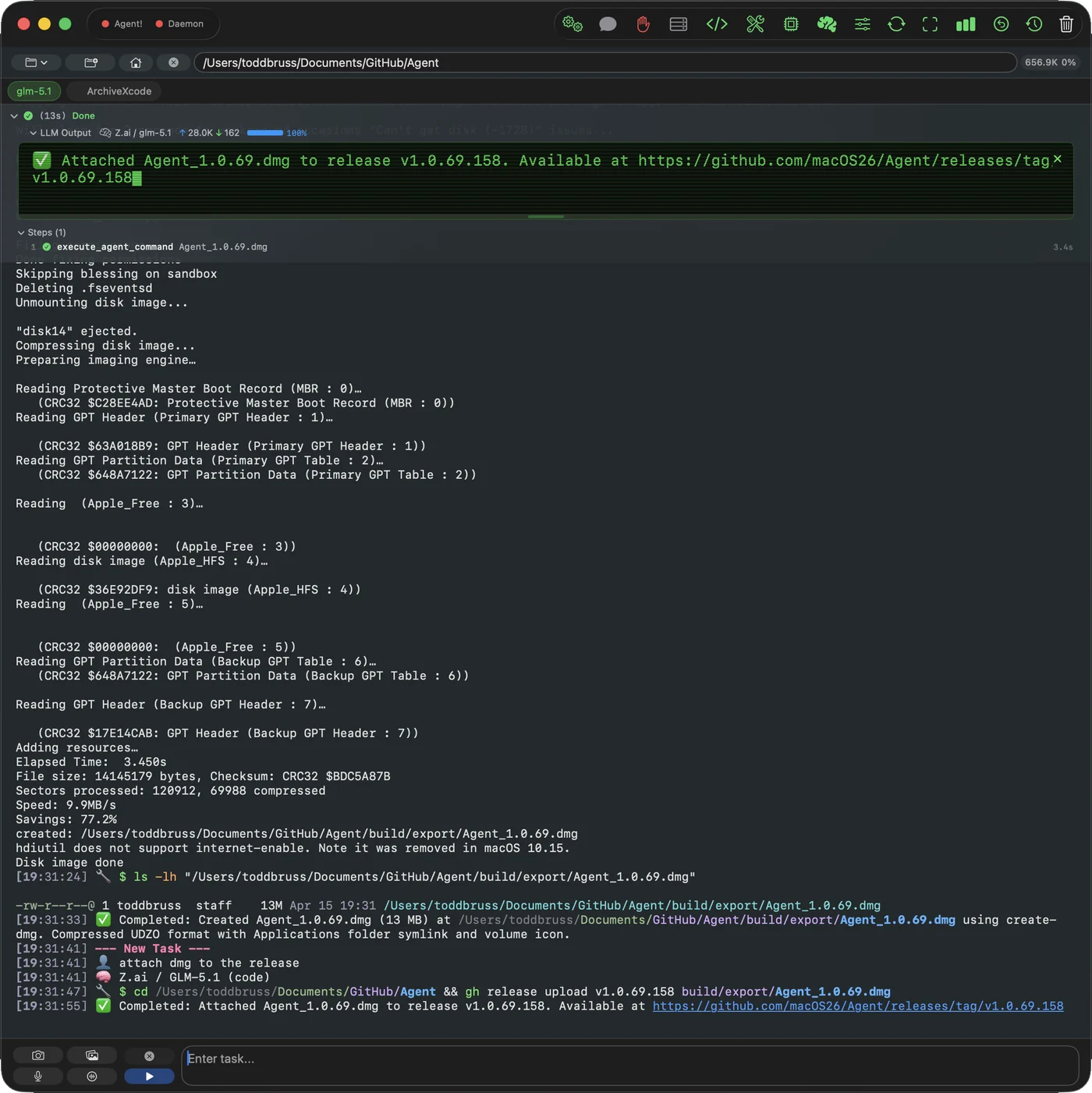Click the CPU chip toolbar icon
1092x1093 pixels.
pos(791,24)
